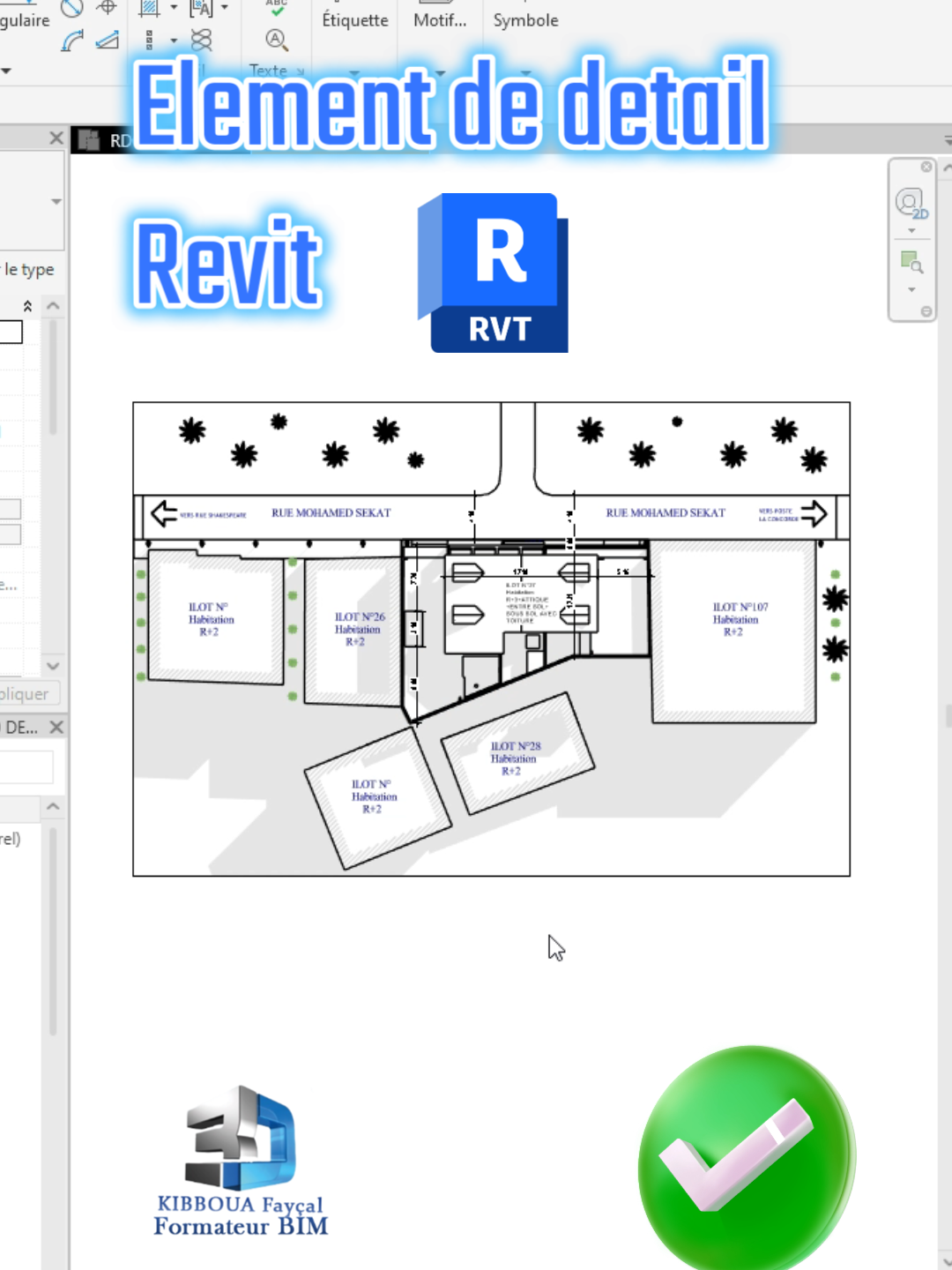Close the Properties palette
Image resolution: width=952 pixels, height=1270 pixels.
point(56,138)
